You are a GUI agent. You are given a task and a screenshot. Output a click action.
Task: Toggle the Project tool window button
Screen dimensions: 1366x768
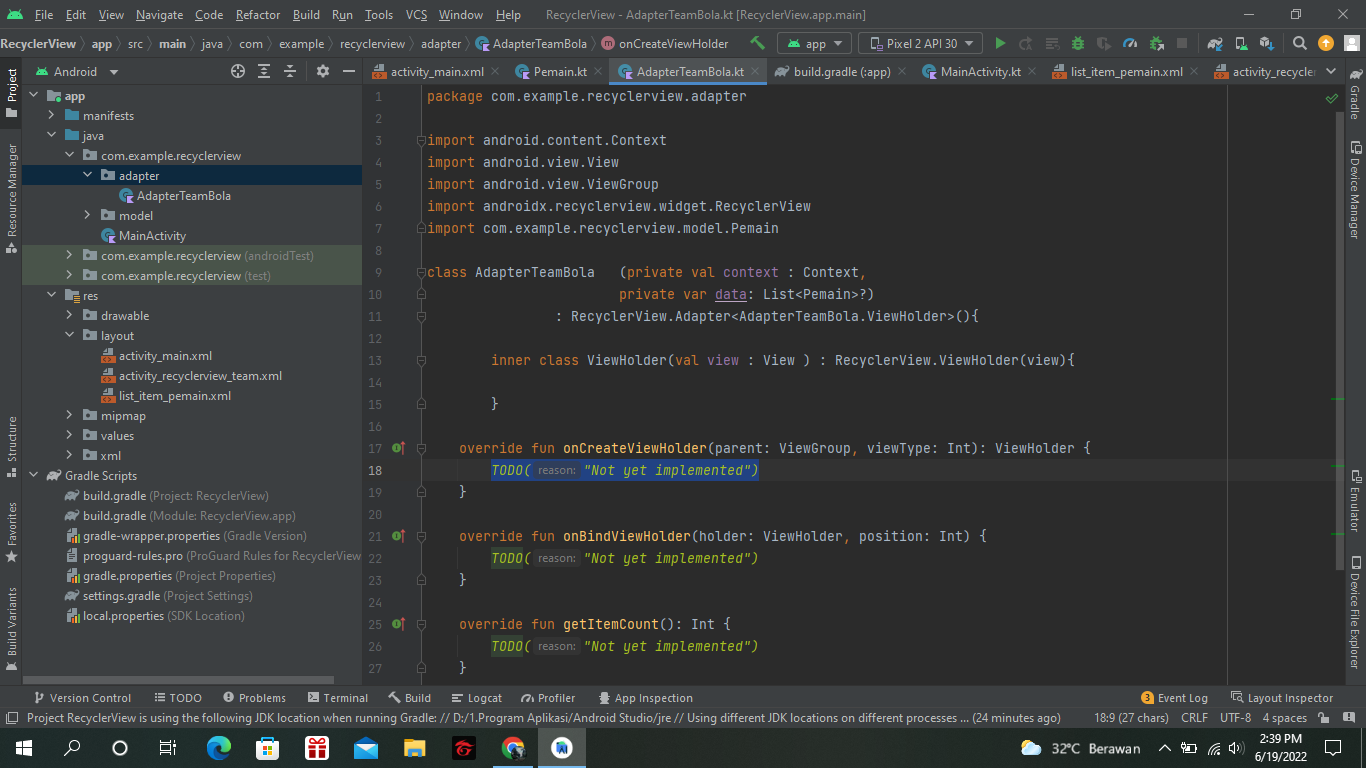coord(11,93)
